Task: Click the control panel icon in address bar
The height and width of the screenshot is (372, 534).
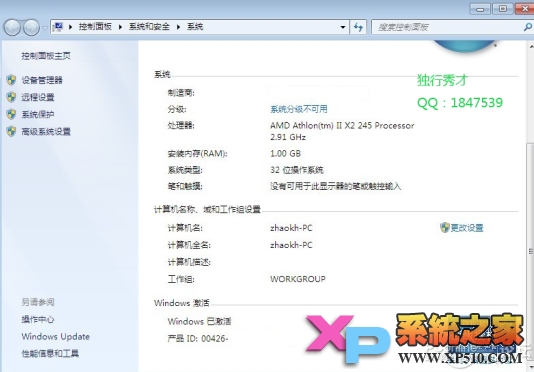Action: [59, 27]
